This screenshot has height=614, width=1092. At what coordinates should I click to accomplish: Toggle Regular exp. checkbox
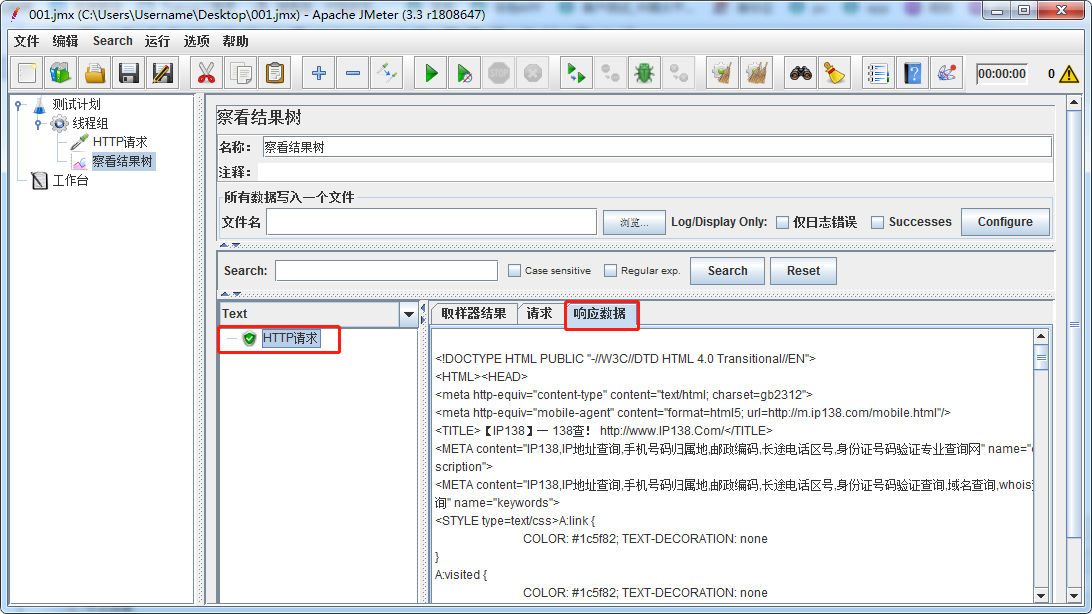(x=611, y=271)
